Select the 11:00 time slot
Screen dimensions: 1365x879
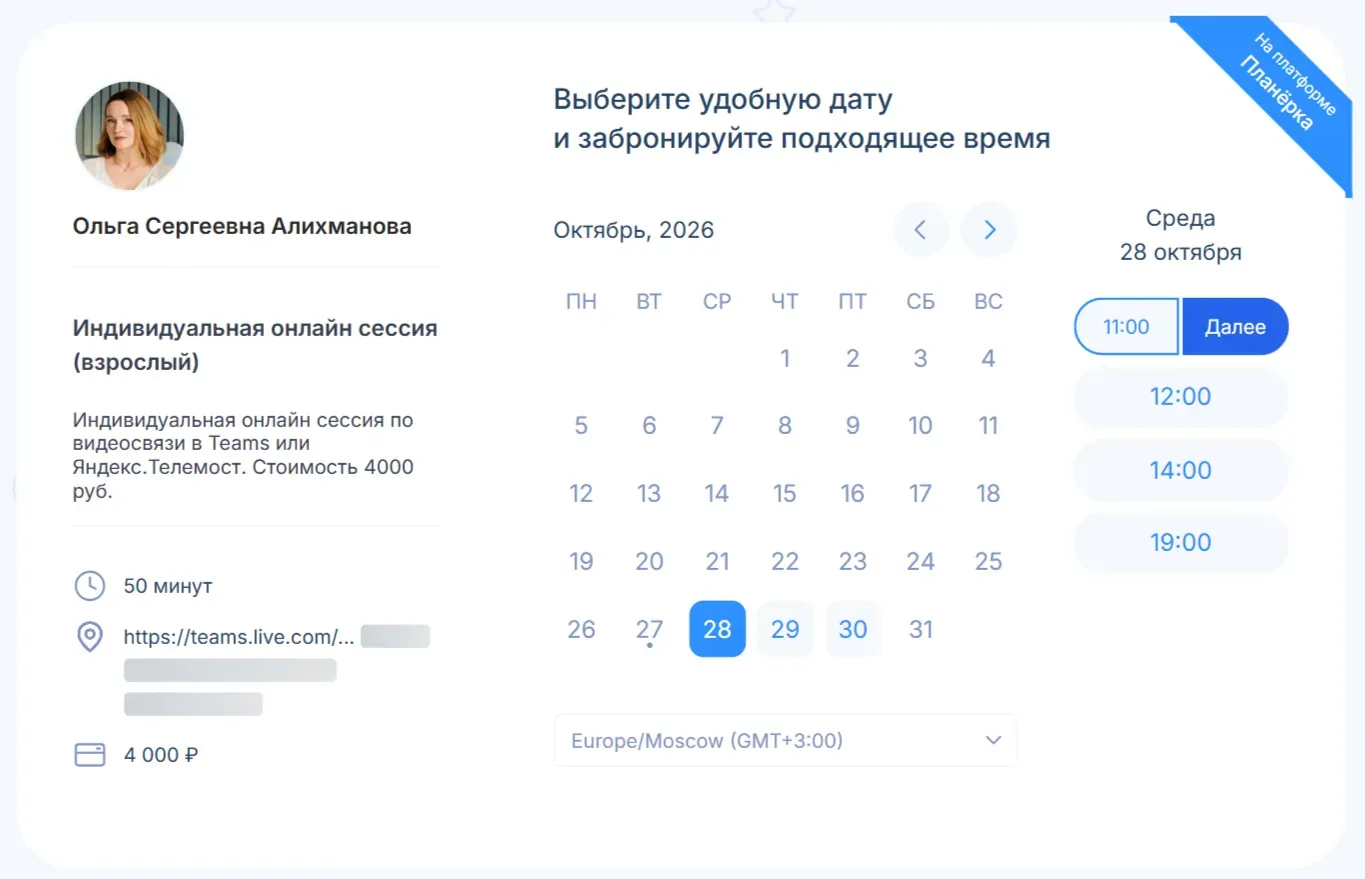[1126, 327]
